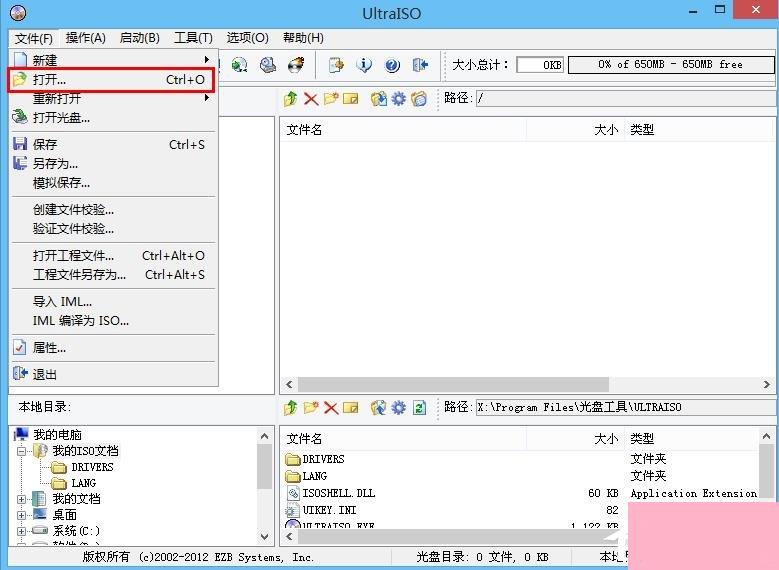The image size is (779, 570).
Task: Click the image pane 路径 field showing /
Action: 626,98
